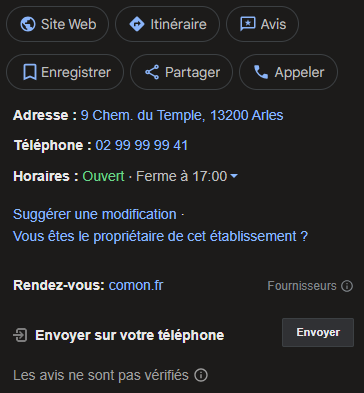
Task: Call the number 02 99 99 99 41
Action: [142, 145]
